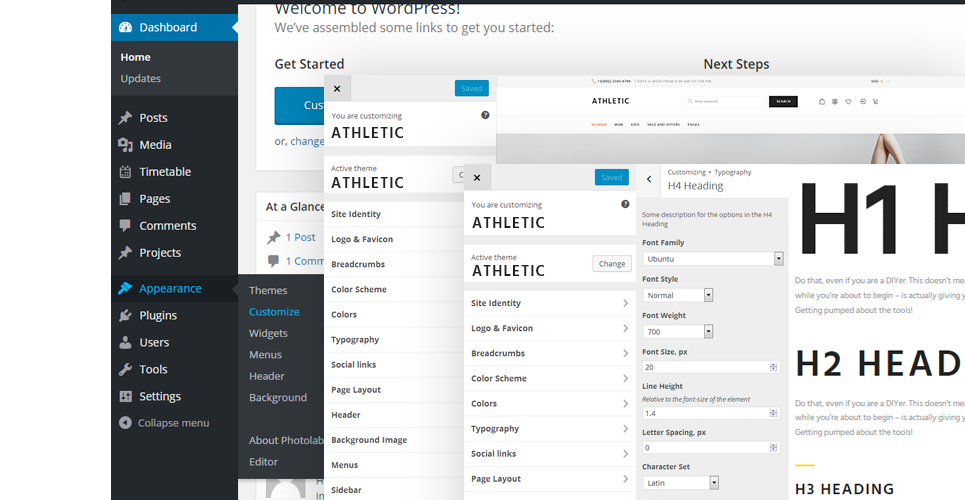Image resolution: width=965 pixels, height=500 pixels.
Task: Expand Breadcrumbs section in front panel
Action: pyautogui.click(x=550, y=353)
